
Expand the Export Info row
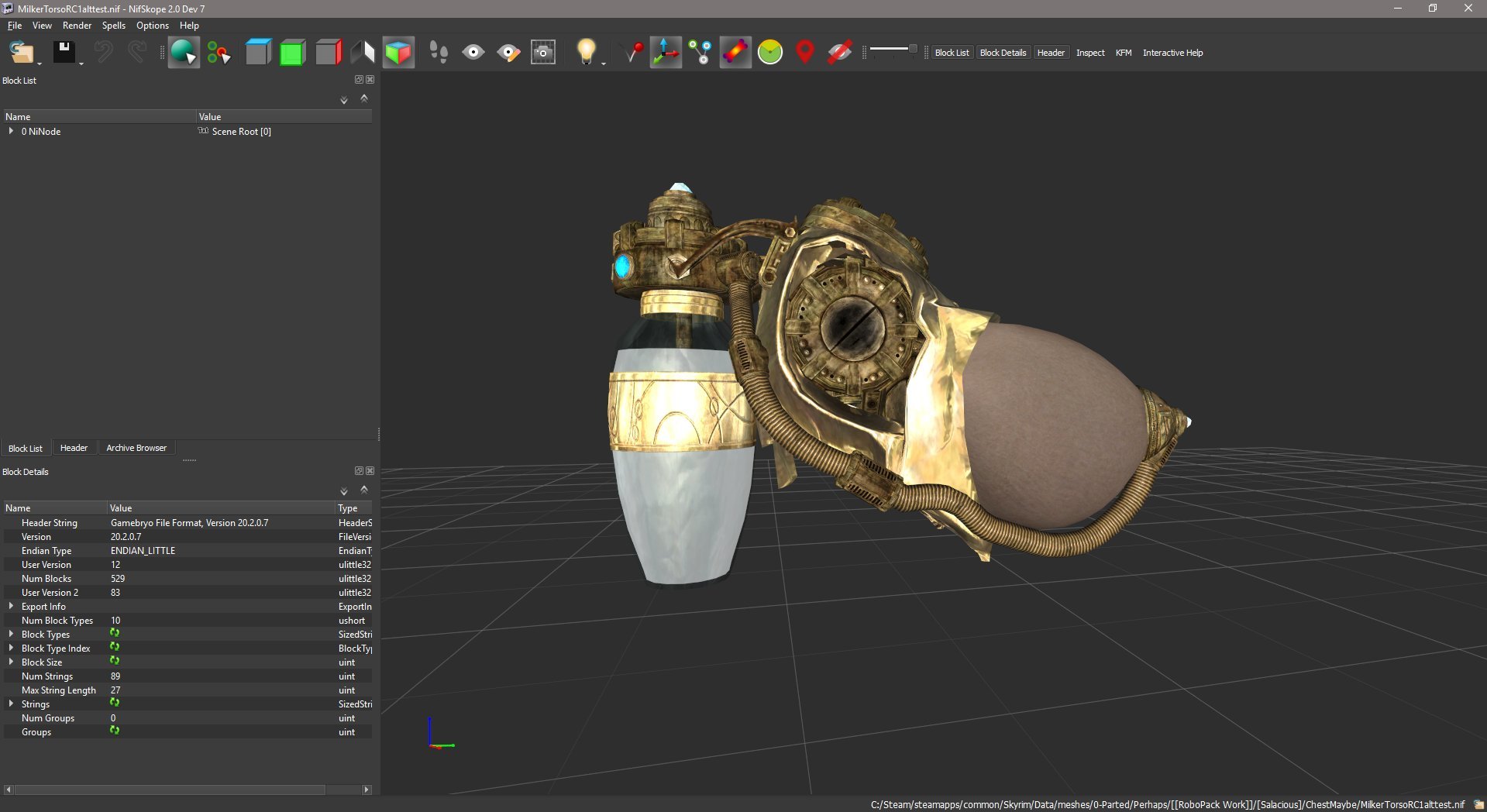(x=11, y=606)
